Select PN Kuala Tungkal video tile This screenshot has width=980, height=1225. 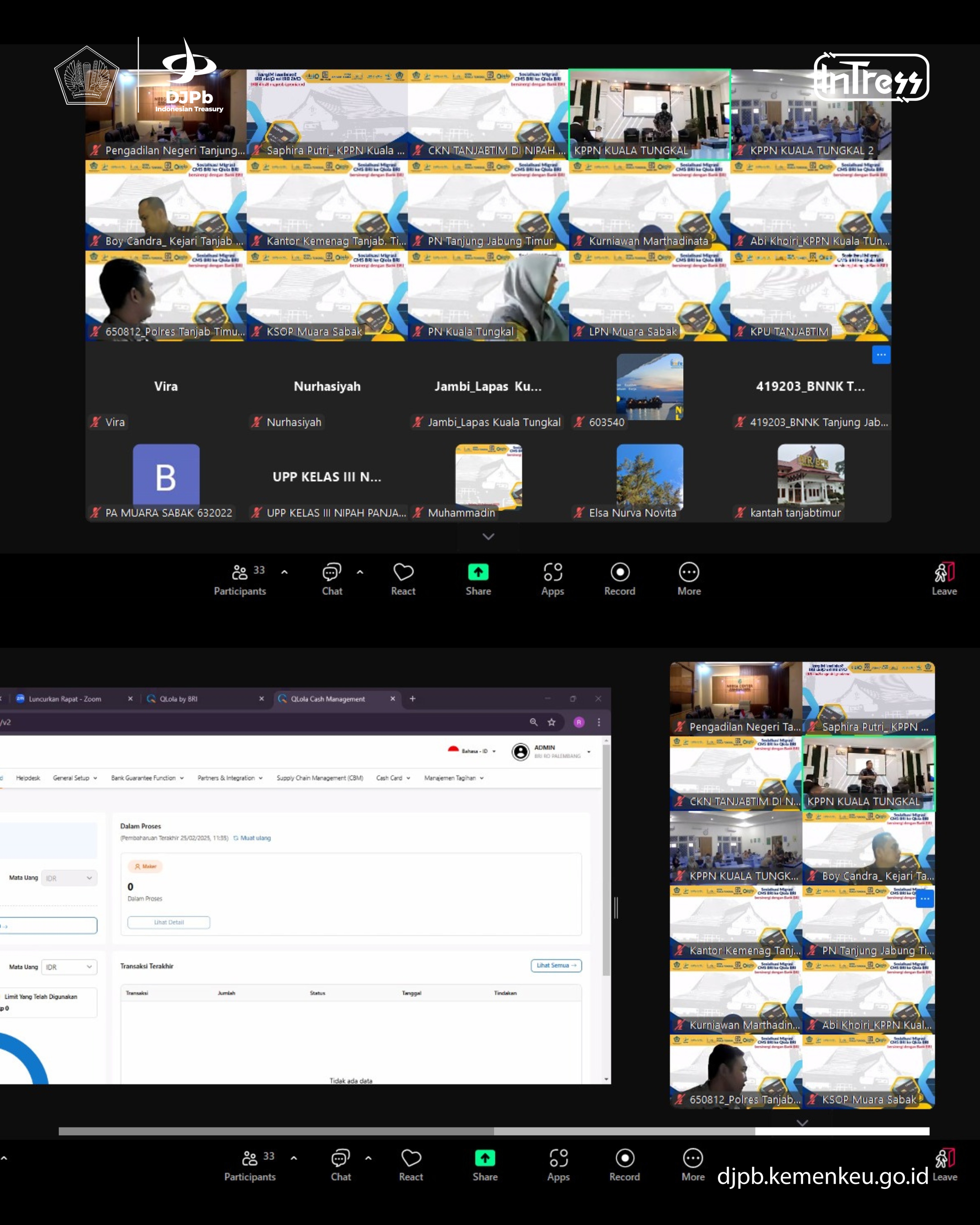pyautogui.click(x=488, y=296)
